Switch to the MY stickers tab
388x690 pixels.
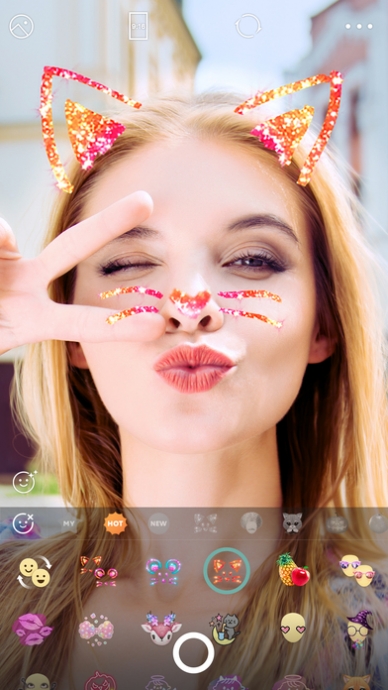pos(69,524)
